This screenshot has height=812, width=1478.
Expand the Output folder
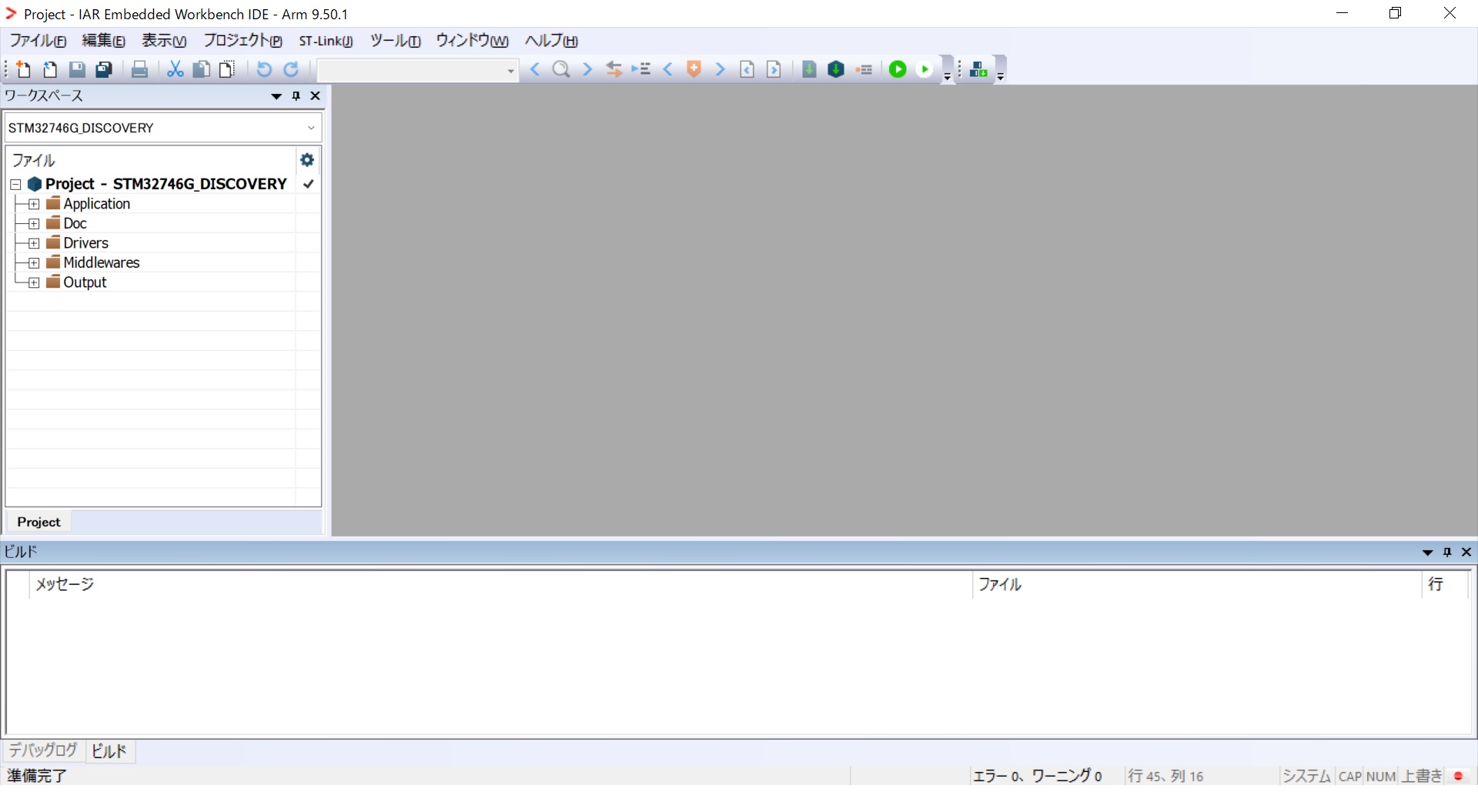click(x=34, y=282)
